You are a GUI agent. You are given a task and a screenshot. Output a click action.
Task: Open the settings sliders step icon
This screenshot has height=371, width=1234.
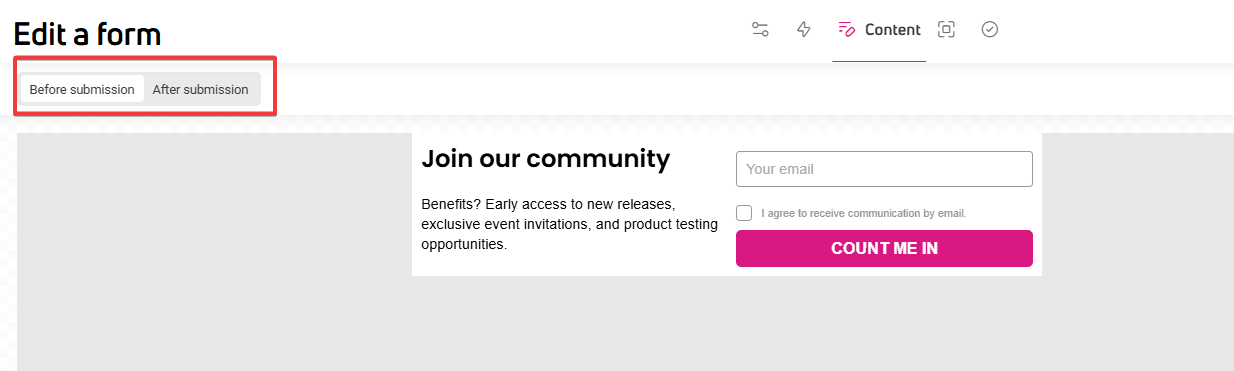760,29
